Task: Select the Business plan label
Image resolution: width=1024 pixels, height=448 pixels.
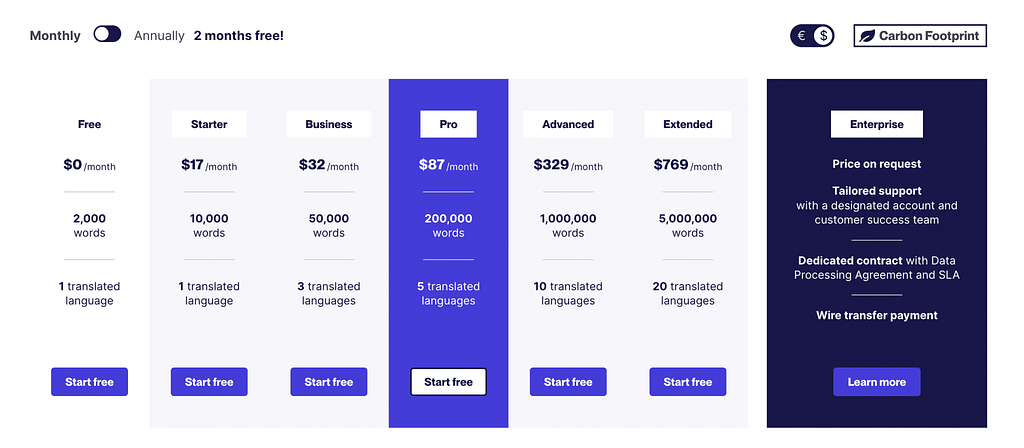Action: pos(329,125)
